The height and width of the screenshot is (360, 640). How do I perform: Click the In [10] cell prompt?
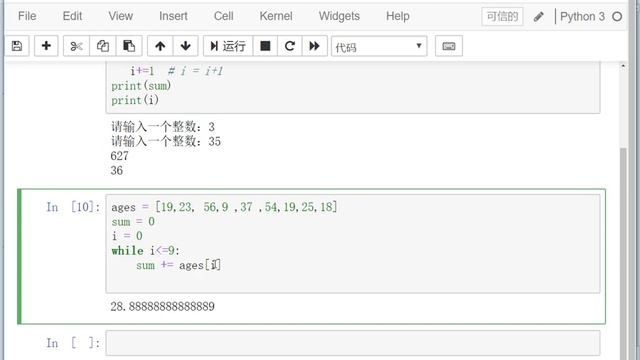[73, 207]
